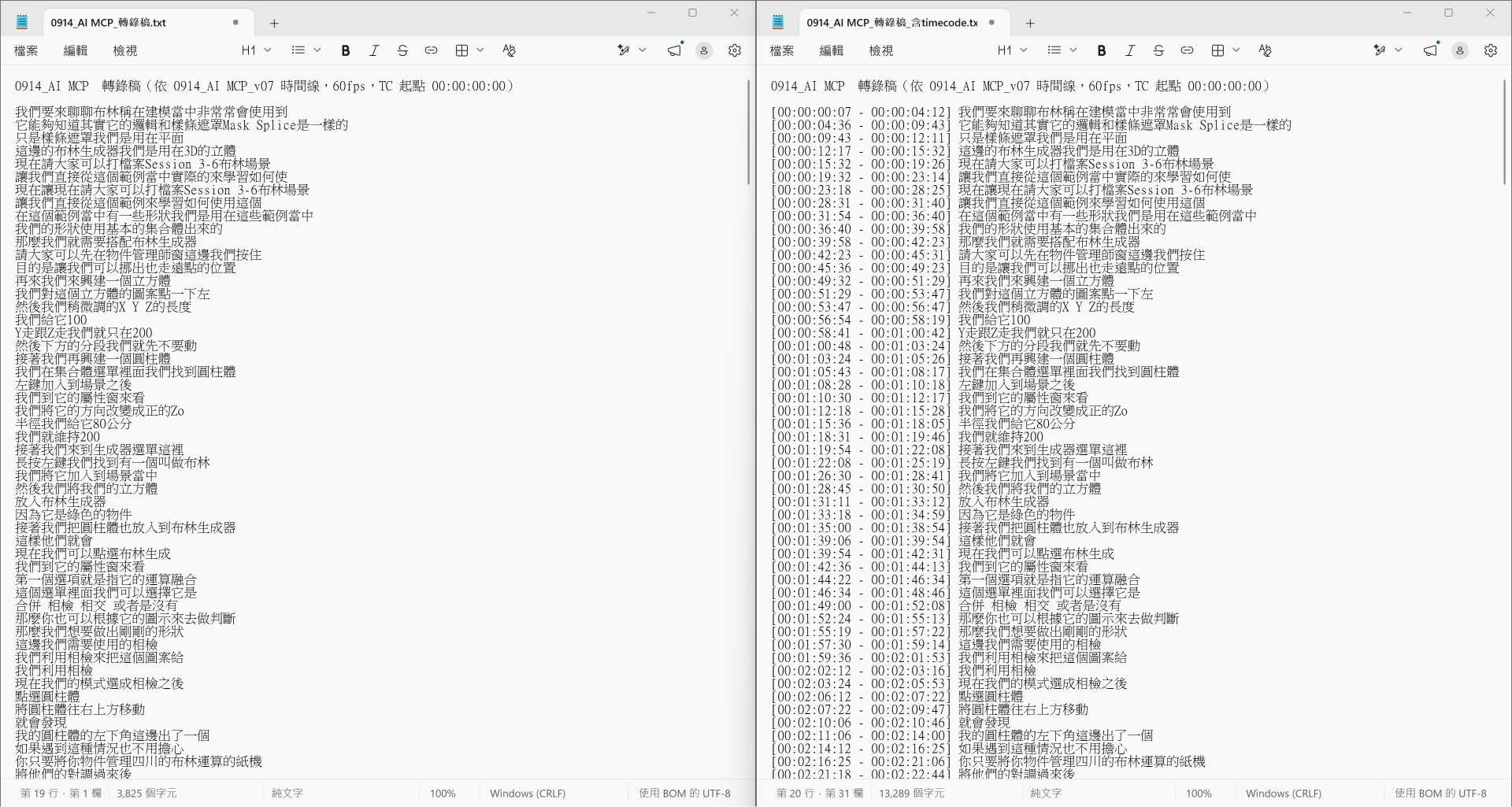Open settings gear in the left window
1512x807 pixels.
[735, 50]
